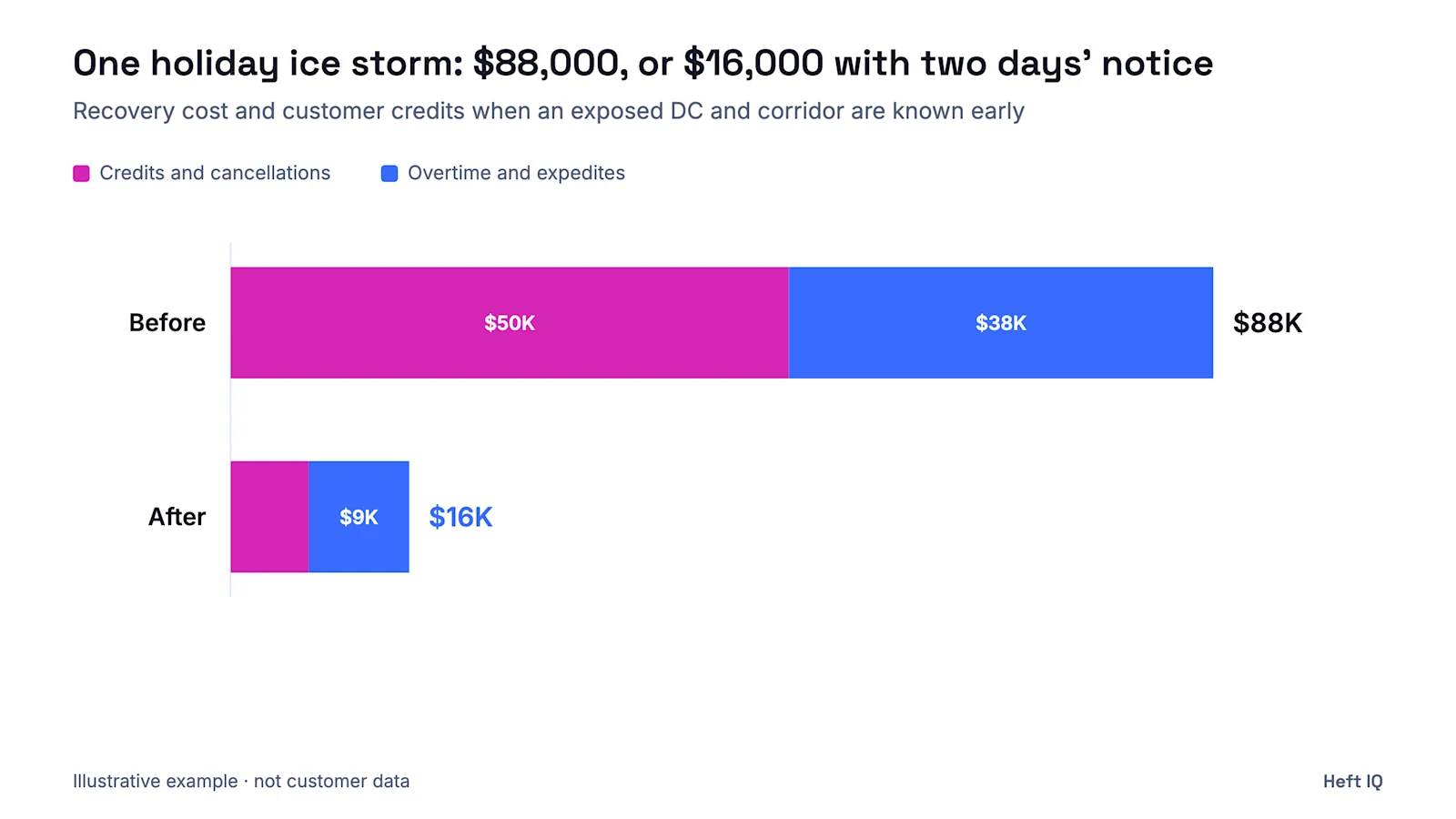Click the Heft IQ brand label
The image size is (1456, 819).
pos(1353,782)
